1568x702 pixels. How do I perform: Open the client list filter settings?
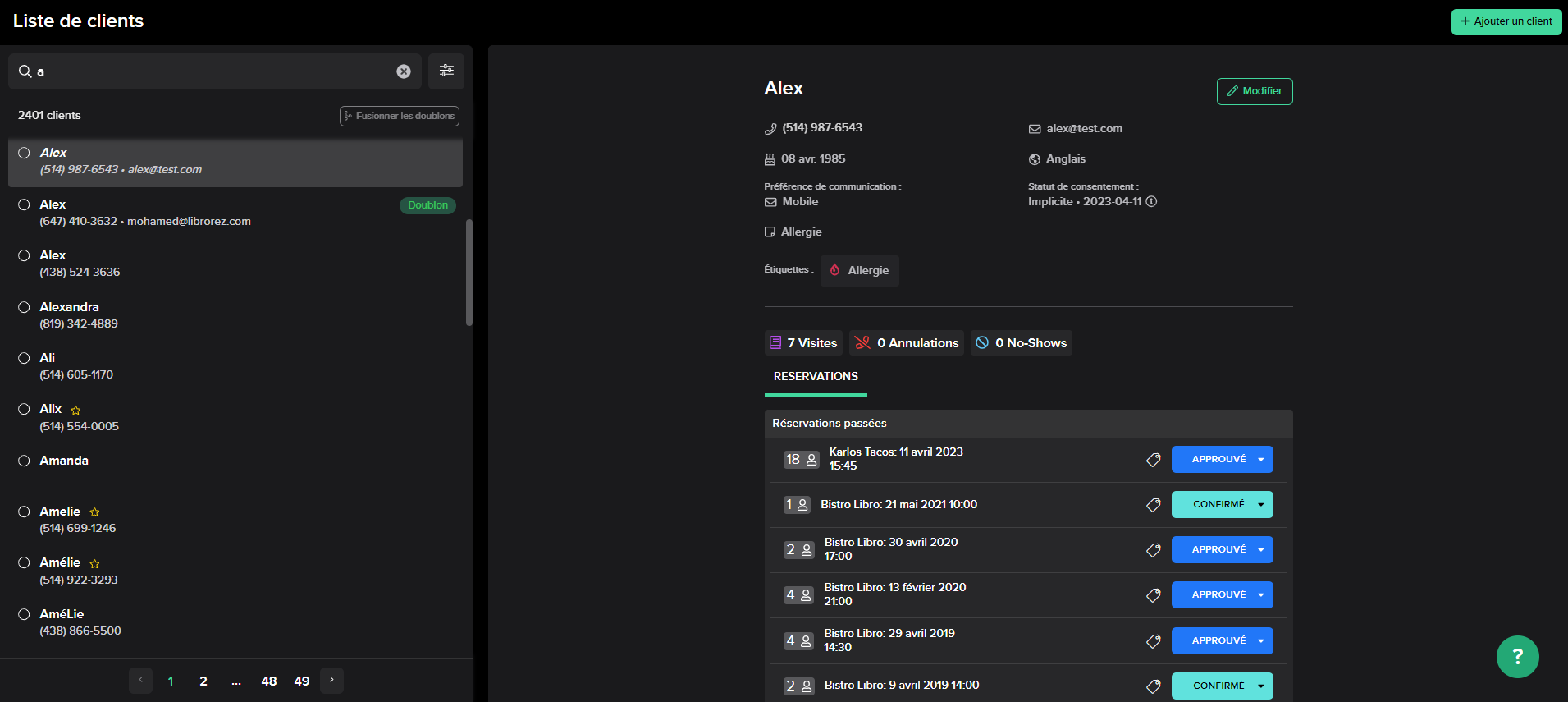[x=446, y=71]
